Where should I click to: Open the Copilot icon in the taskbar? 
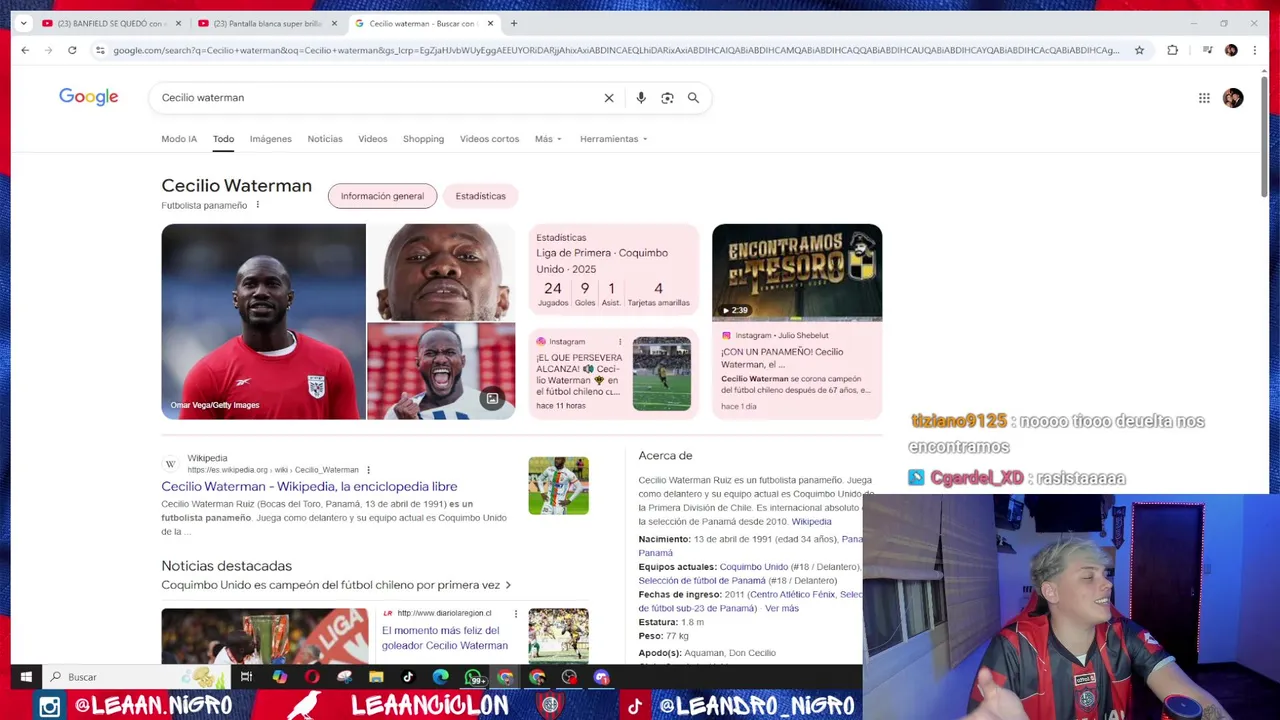[279, 677]
